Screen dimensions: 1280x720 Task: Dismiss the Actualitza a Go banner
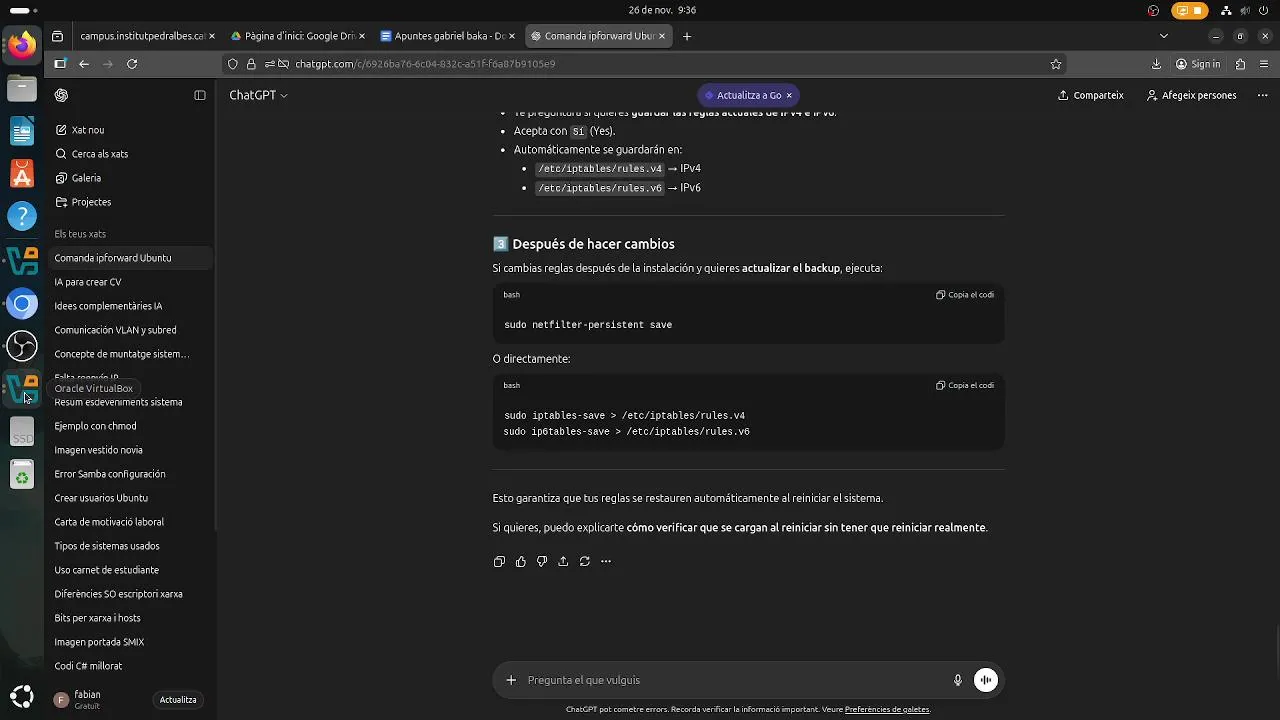point(789,95)
